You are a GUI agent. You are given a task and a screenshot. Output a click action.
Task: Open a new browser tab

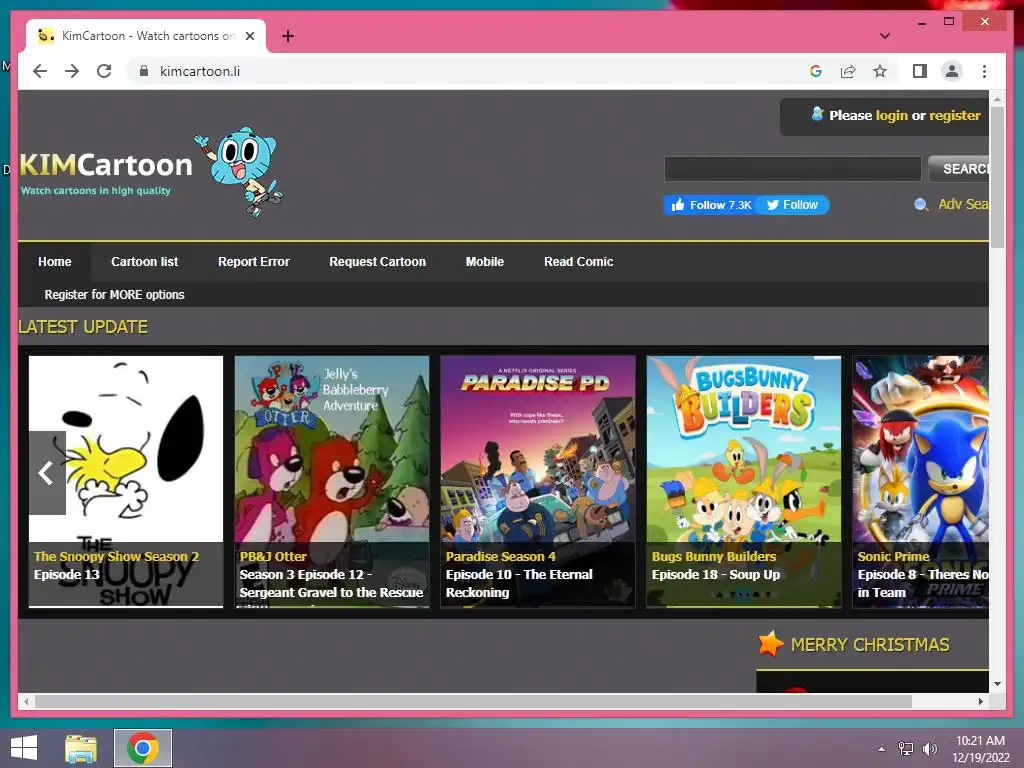288,36
